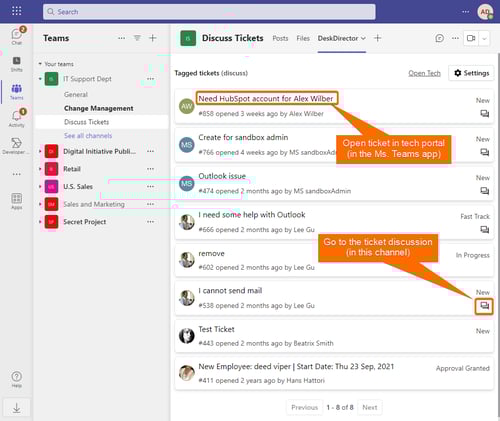Expand the meeting options dropdown arrow
Image resolution: width=500 pixels, height=421 pixels.
click(x=484, y=38)
